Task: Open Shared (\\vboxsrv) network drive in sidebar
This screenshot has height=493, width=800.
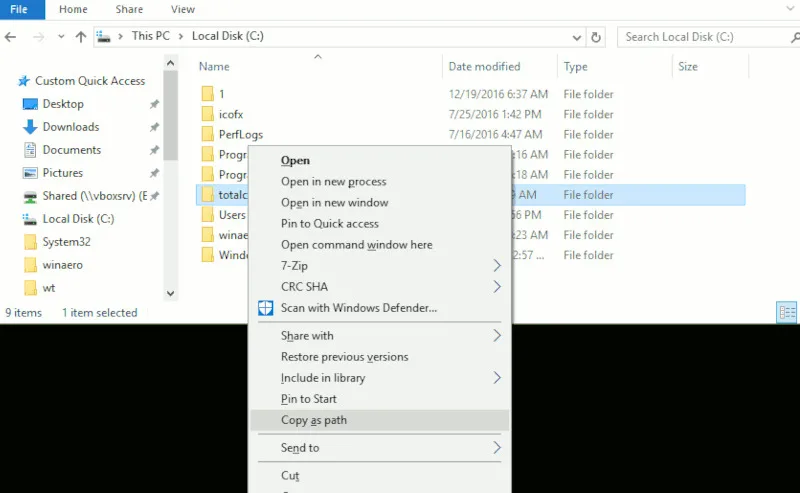Action: click(x=95, y=195)
